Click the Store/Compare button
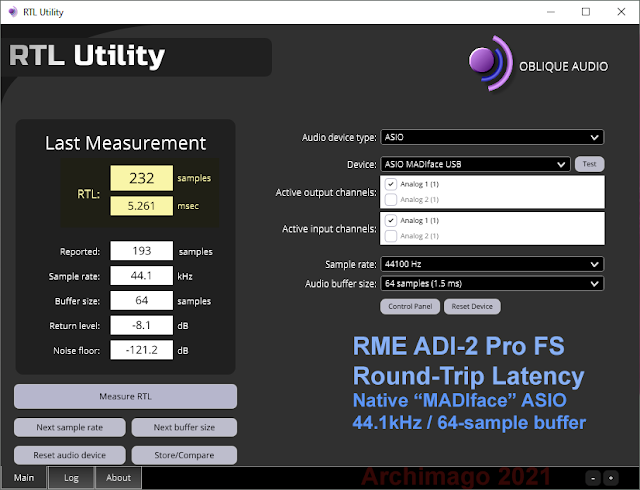The height and width of the screenshot is (490, 640). coord(184,455)
